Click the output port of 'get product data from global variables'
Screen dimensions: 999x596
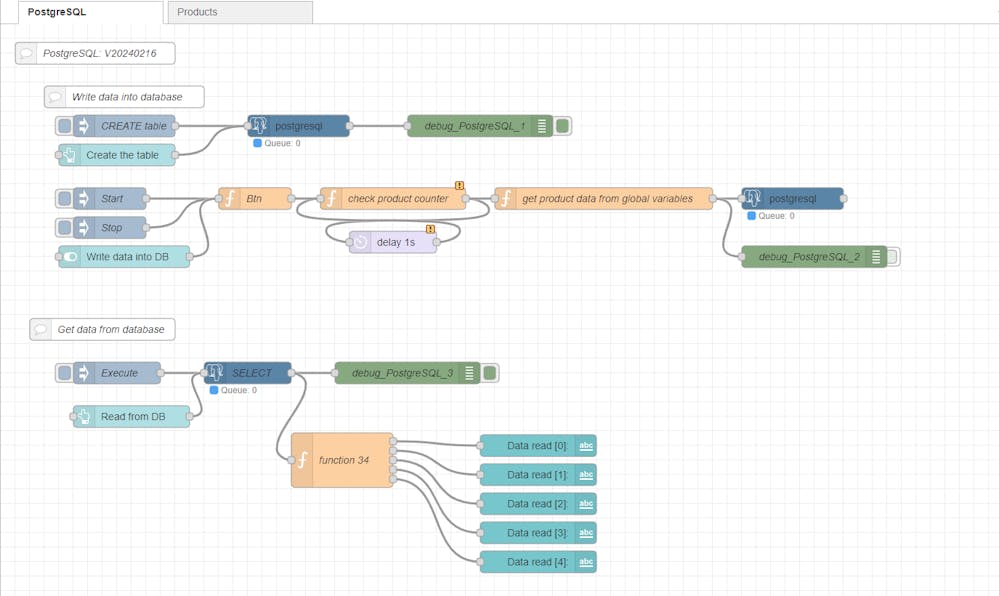point(712,199)
